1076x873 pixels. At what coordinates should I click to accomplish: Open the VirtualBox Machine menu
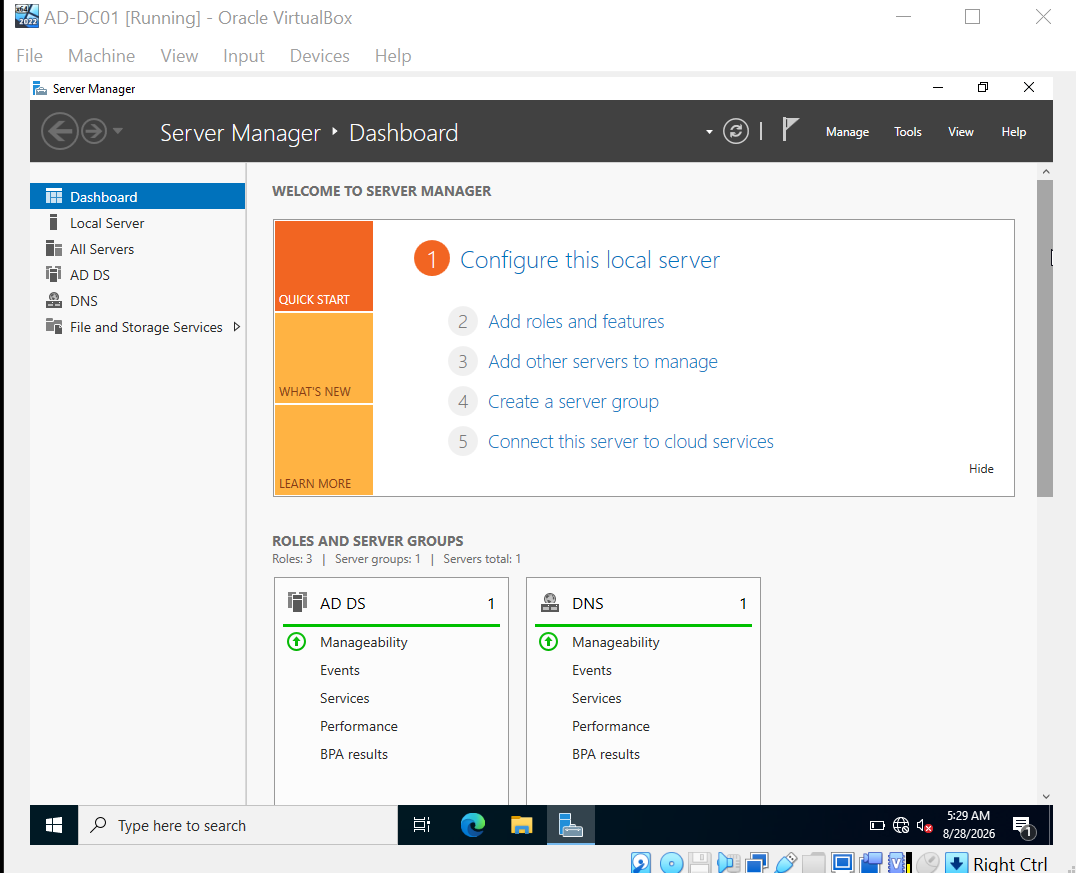tap(102, 56)
